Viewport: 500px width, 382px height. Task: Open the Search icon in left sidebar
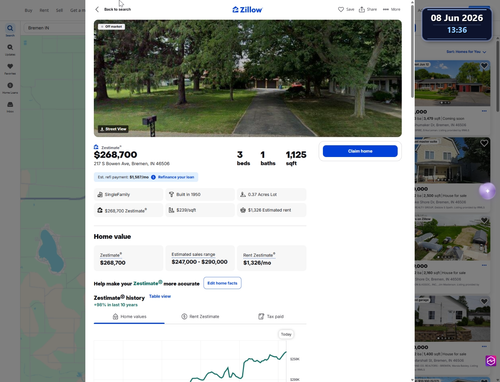(x=10, y=30)
